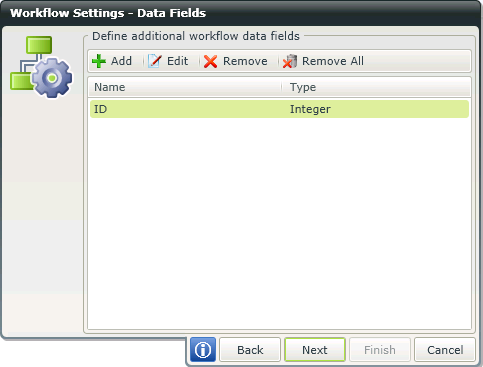Viewport: 483px width, 367px height.
Task: Click the workflow gear diagram icon
Action: point(41,67)
